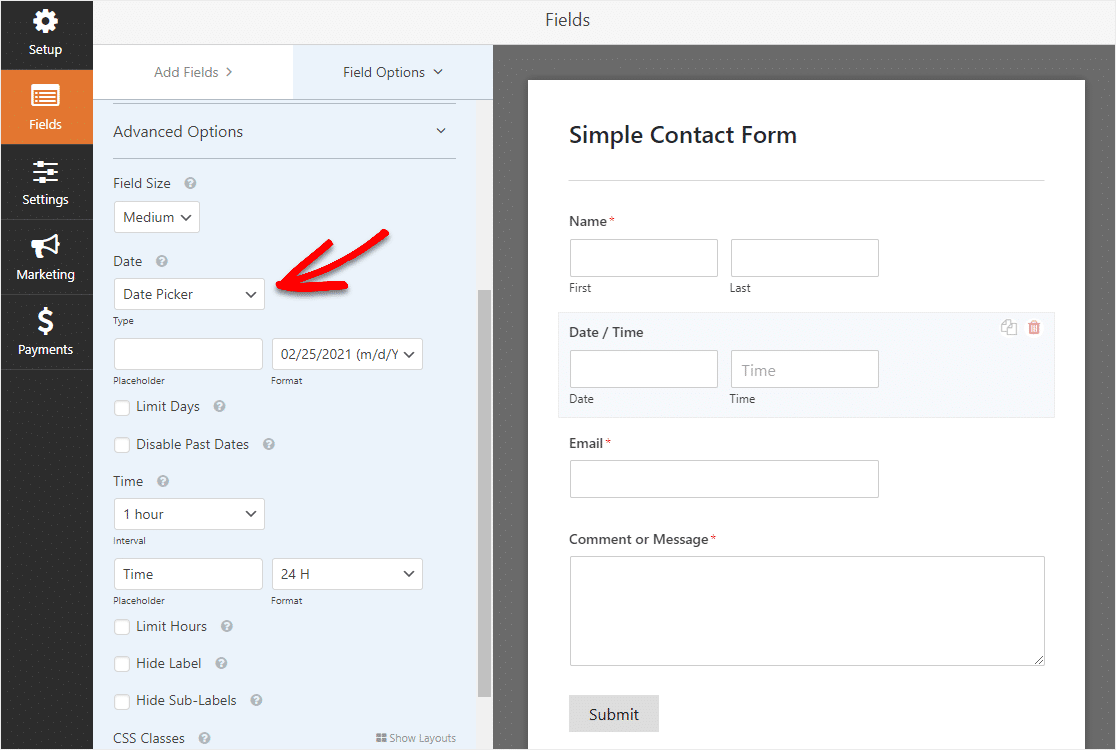This screenshot has height=750, width=1116.
Task: Open the time Interval dropdown
Action: (x=189, y=514)
